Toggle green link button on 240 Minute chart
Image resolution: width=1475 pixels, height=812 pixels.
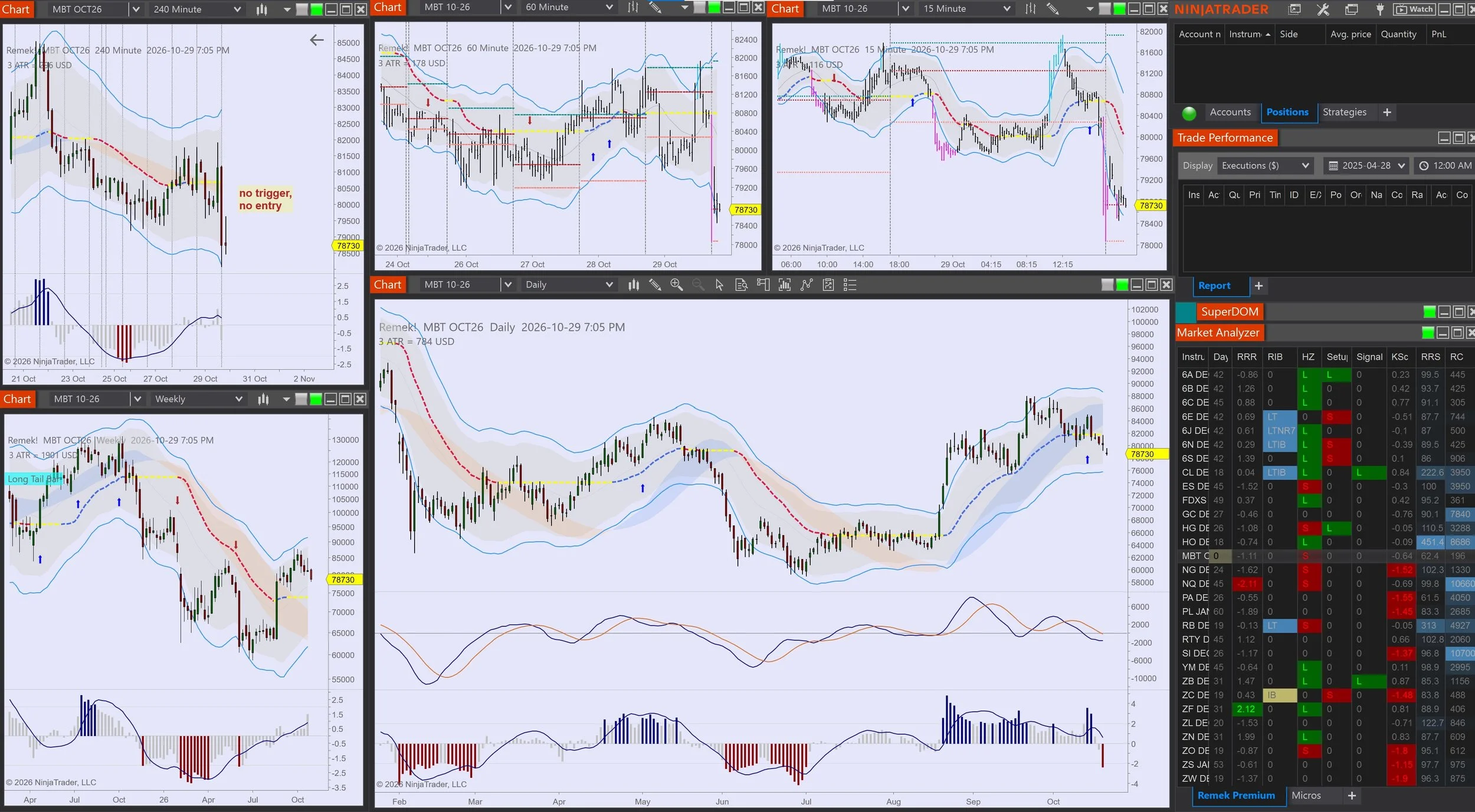[x=317, y=9]
